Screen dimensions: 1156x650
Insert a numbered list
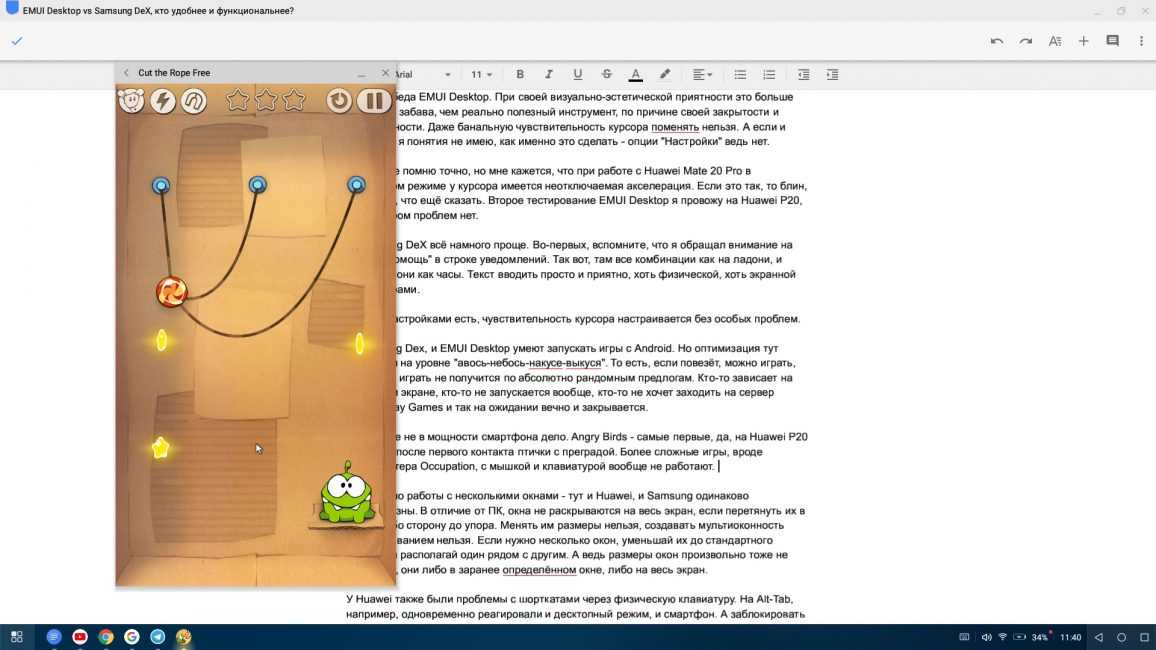coord(769,75)
